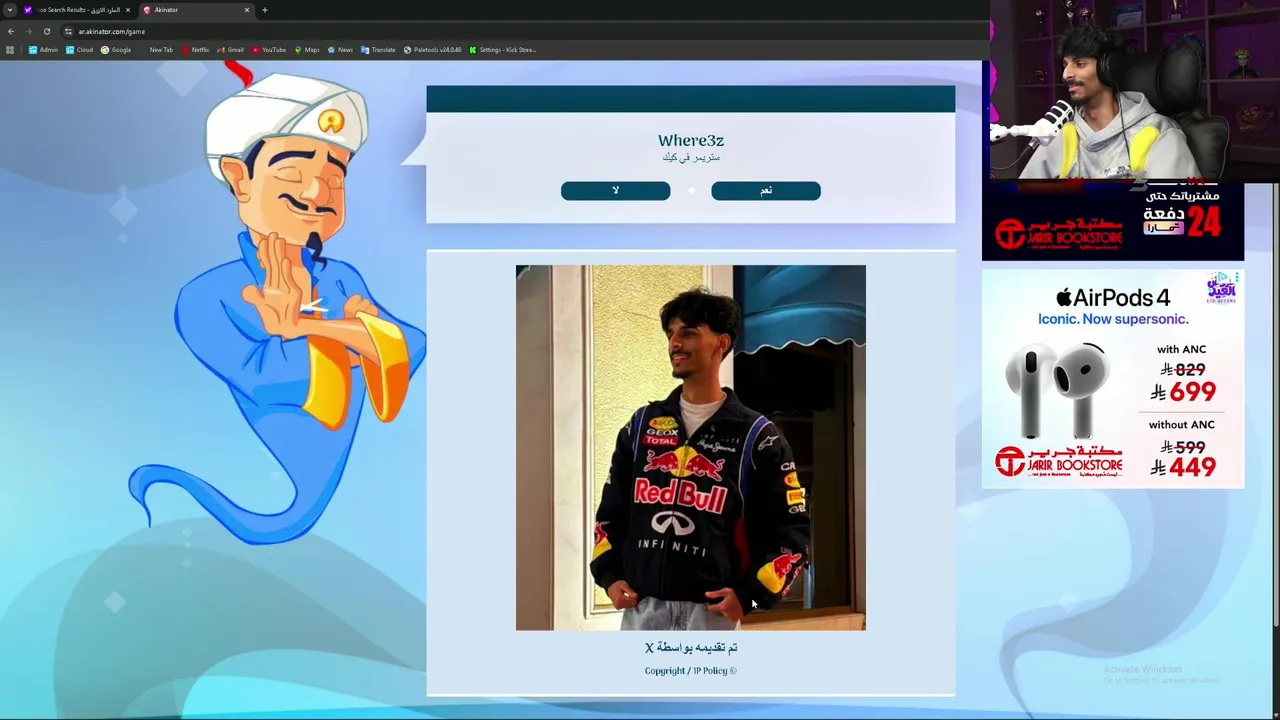Screen dimensions: 1280x720
Task: Open the Translate bookmark
Action: [378, 50]
